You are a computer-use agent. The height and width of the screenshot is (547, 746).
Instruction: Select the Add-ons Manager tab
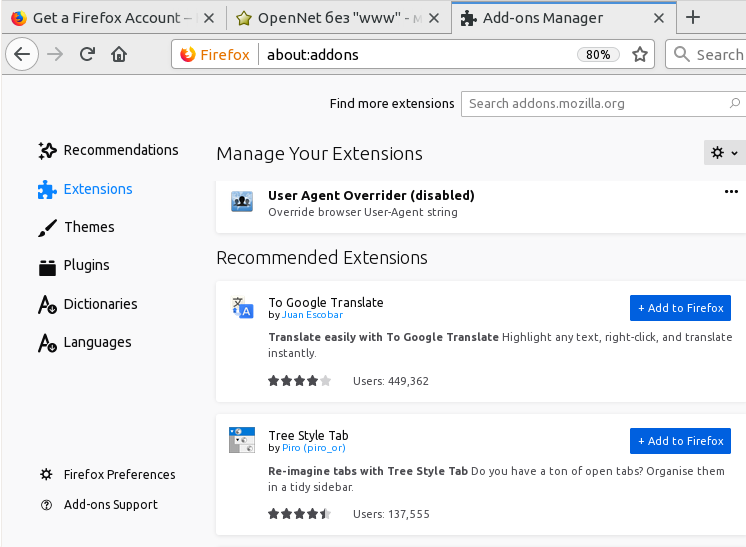(564, 18)
